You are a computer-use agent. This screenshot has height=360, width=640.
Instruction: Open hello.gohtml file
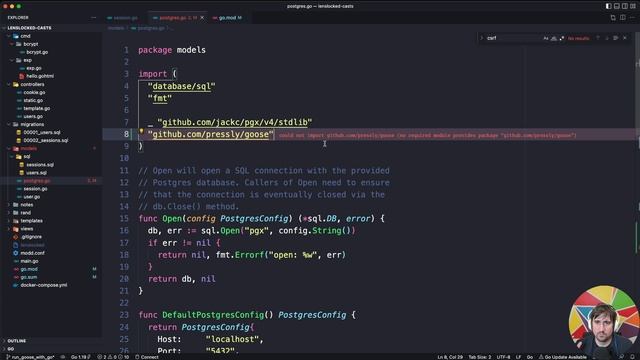click(x=40, y=76)
